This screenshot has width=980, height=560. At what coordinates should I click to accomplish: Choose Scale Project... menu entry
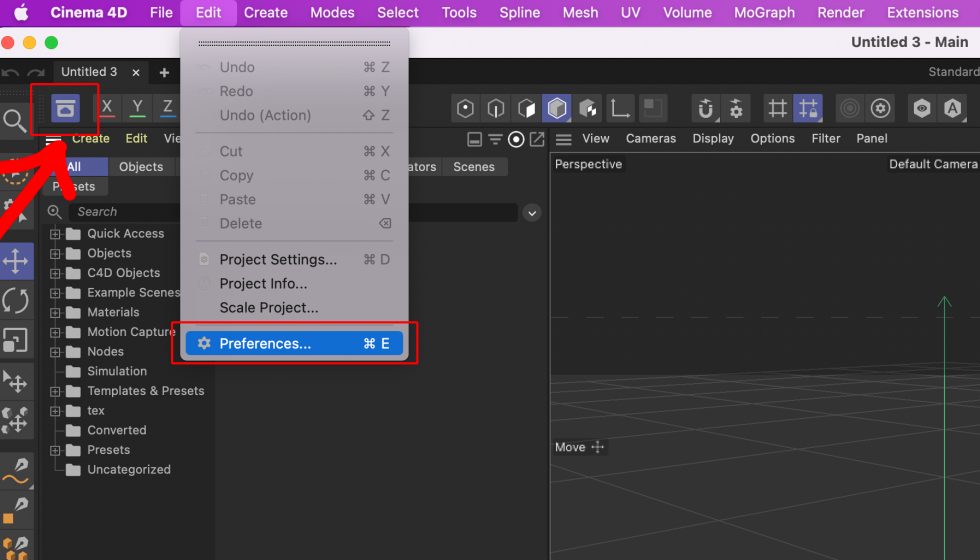pyautogui.click(x=294, y=308)
